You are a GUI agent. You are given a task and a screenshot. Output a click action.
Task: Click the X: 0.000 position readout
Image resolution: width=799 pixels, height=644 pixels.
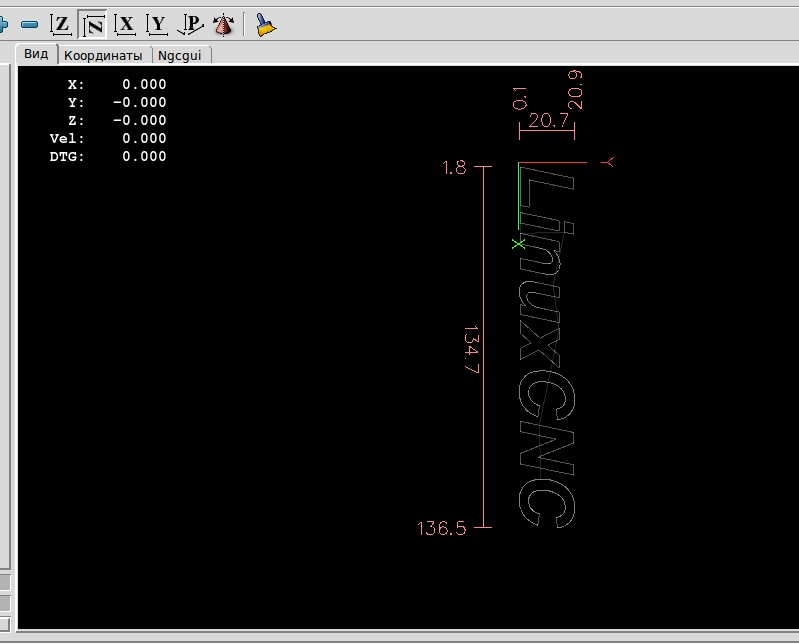[117, 85]
